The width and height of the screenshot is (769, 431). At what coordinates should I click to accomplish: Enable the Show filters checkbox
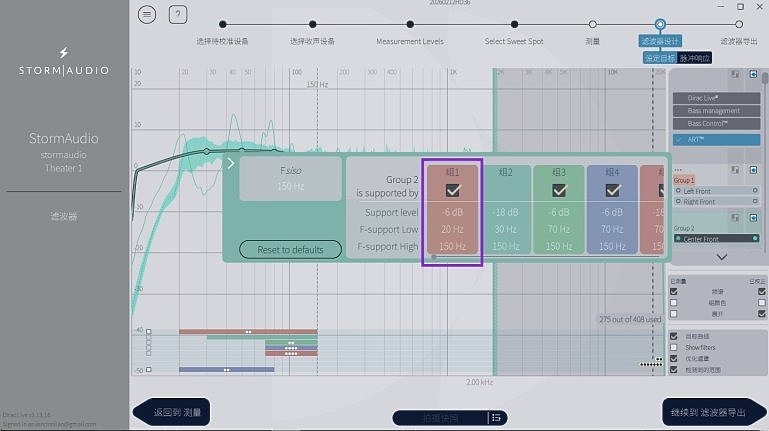click(674, 347)
